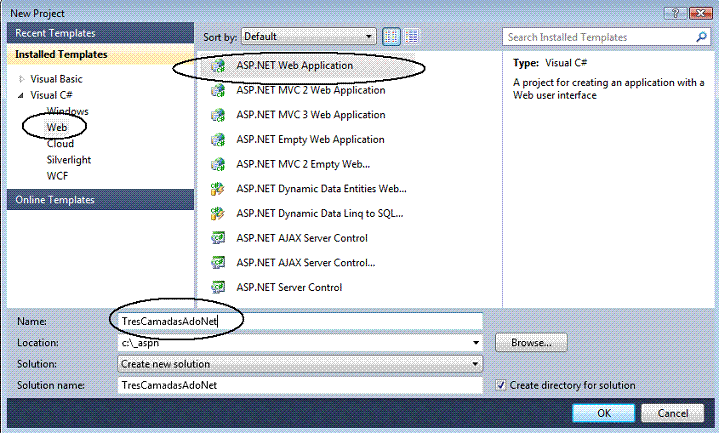Click the Name field containing TresCamadasAdoNet
719x433 pixels.
point(300,321)
